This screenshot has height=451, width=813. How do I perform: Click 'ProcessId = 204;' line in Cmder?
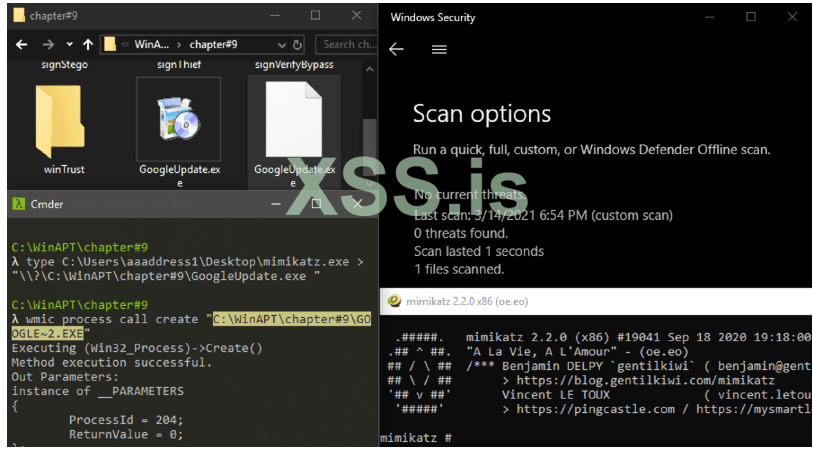click(x=126, y=420)
